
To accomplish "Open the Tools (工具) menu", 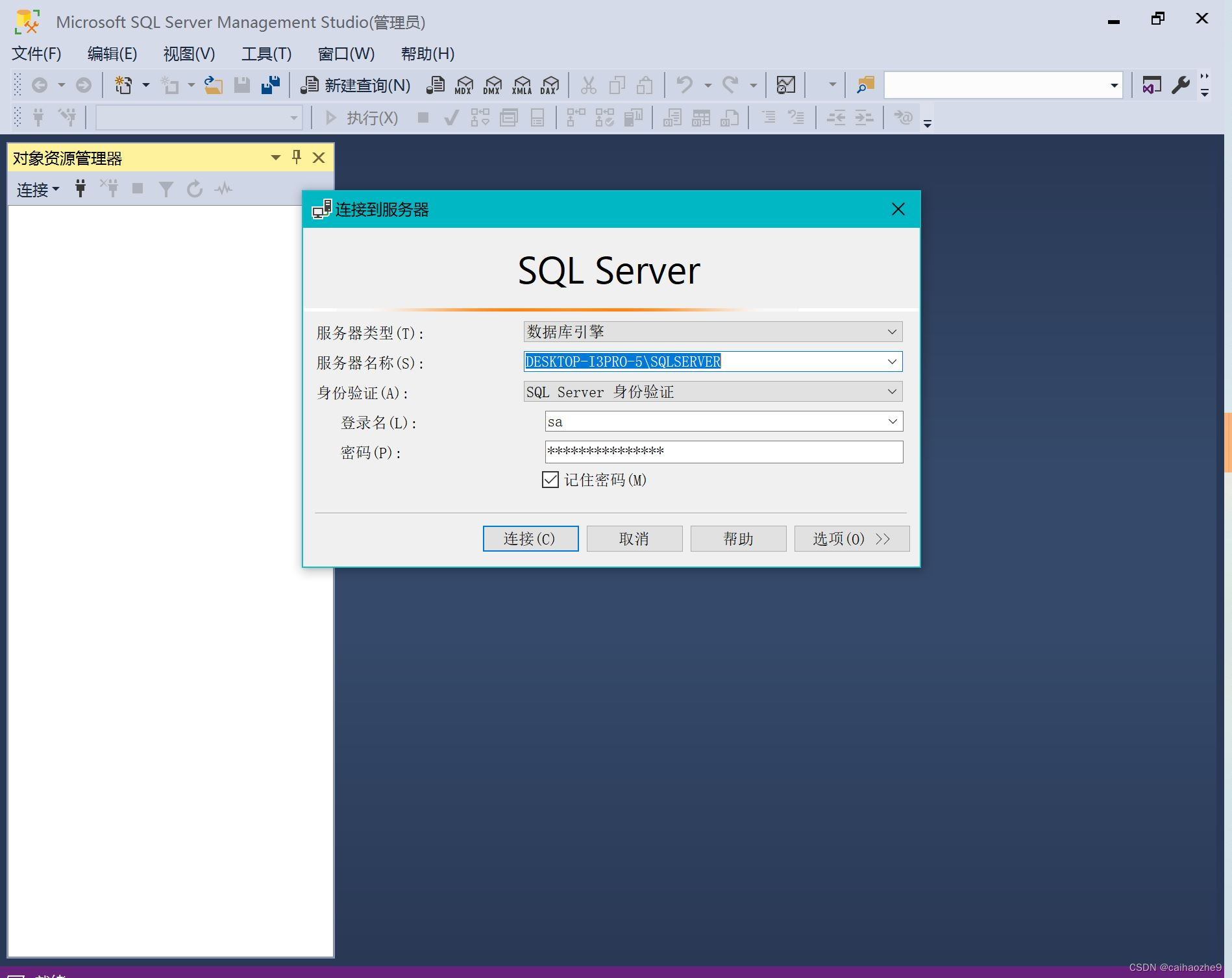I will click(266, 54).
